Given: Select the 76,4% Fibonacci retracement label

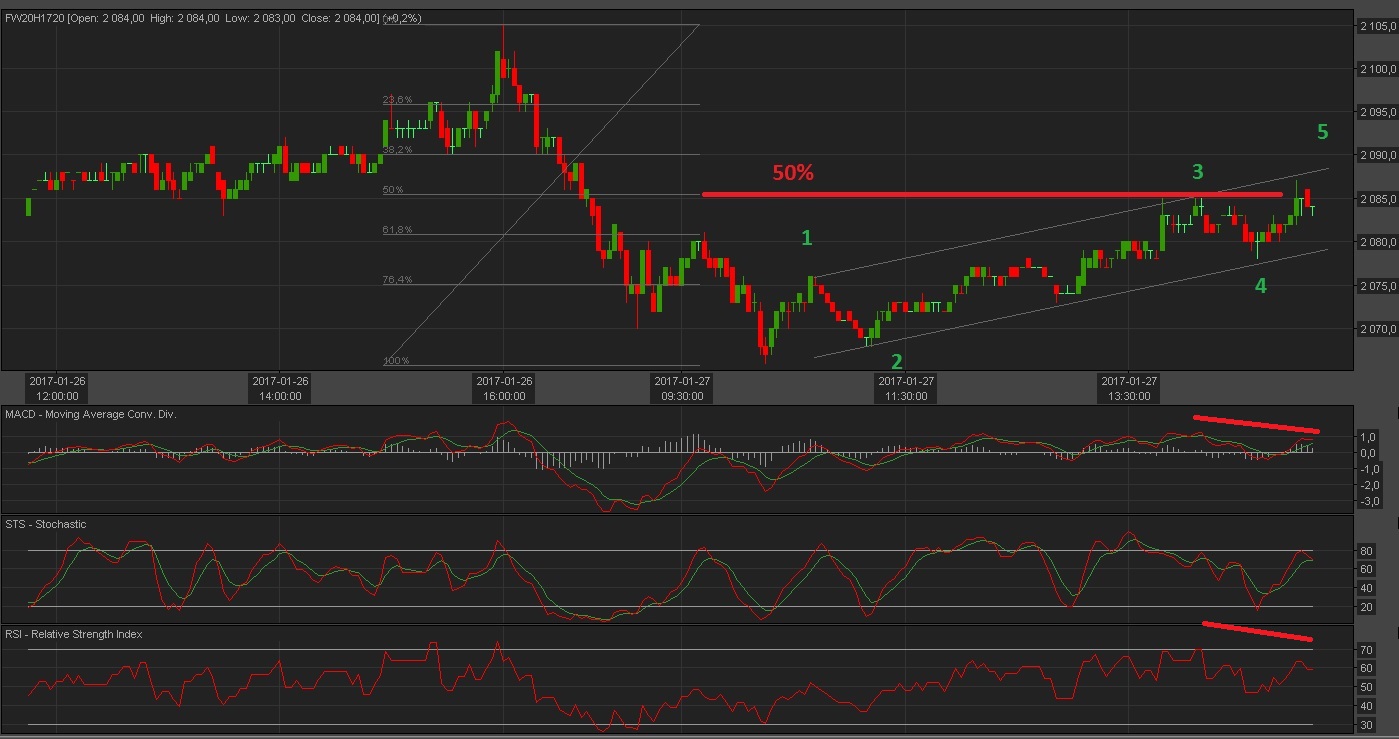Looking at the screenshot, I should pos(397,280).
